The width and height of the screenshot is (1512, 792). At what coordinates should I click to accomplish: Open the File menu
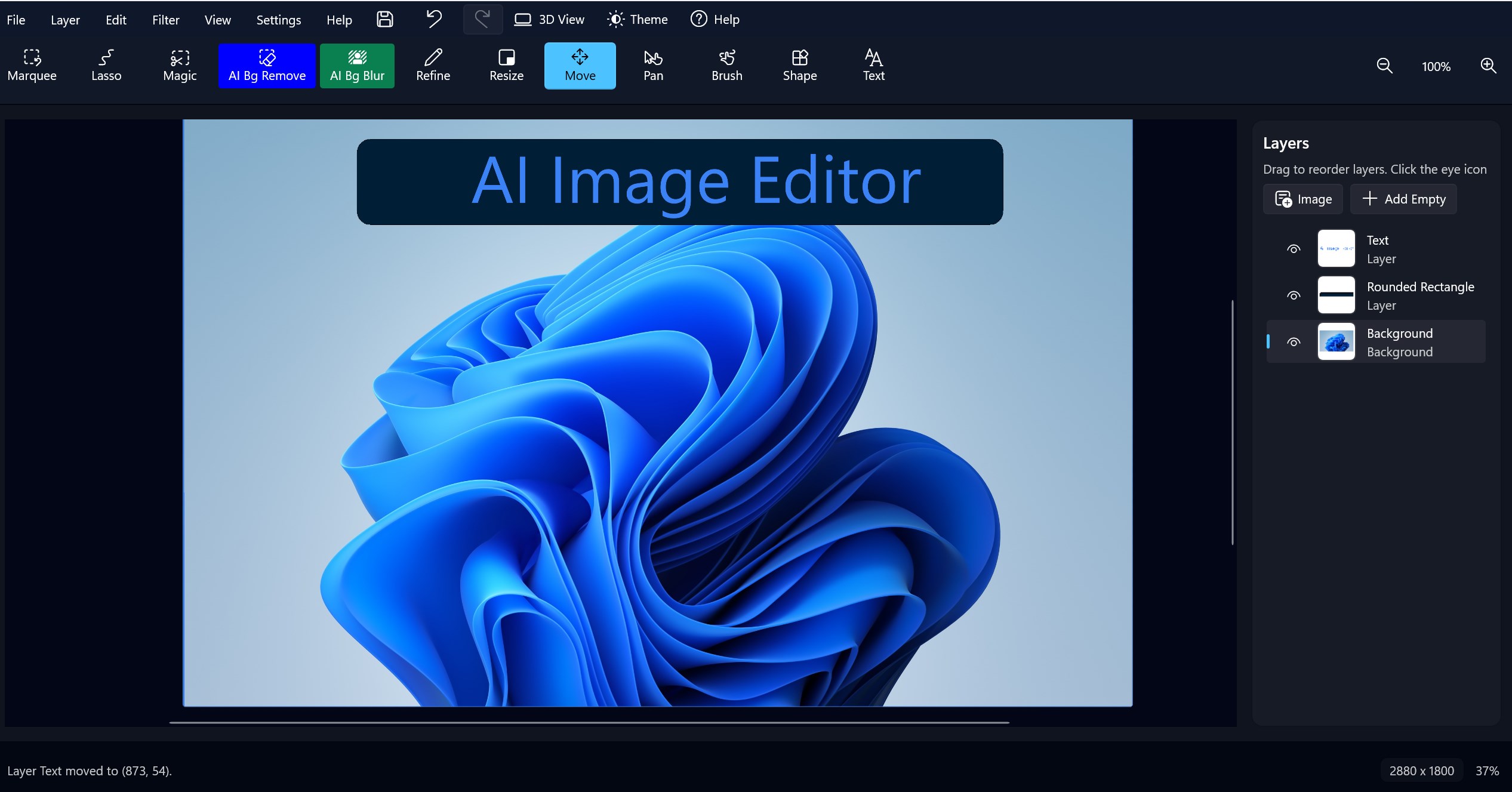[x=16, y=20]
